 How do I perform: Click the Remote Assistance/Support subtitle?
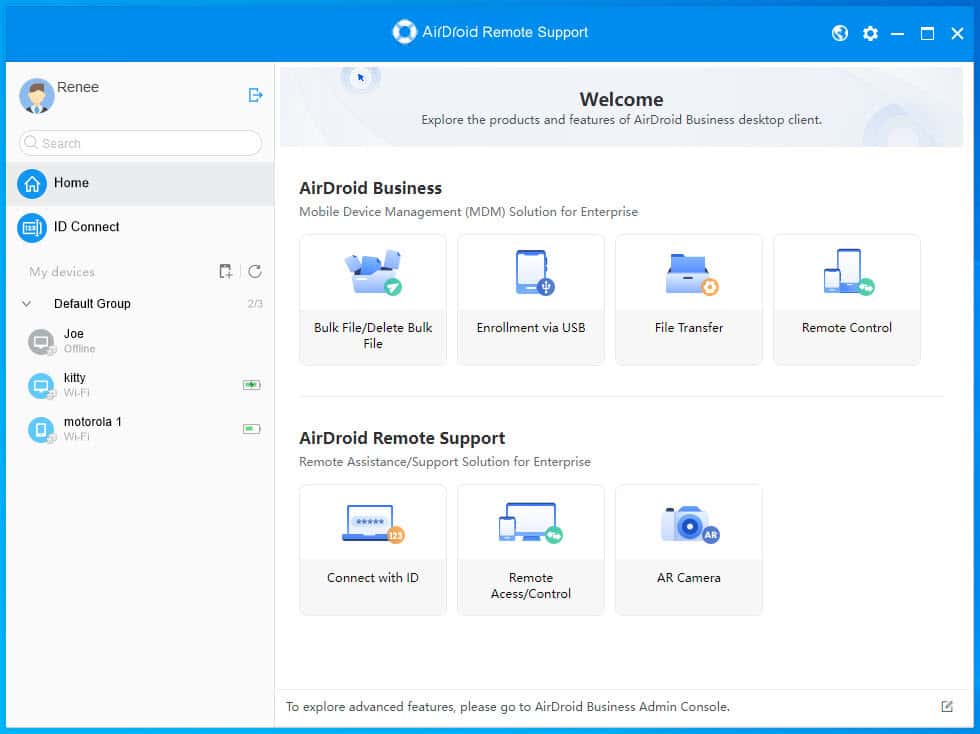coord(444,462)
